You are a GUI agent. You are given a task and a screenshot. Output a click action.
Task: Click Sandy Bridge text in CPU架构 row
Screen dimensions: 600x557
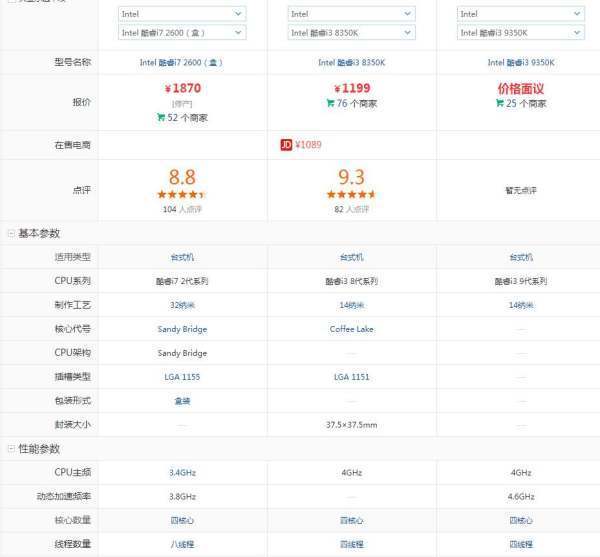tap(182, 353)
